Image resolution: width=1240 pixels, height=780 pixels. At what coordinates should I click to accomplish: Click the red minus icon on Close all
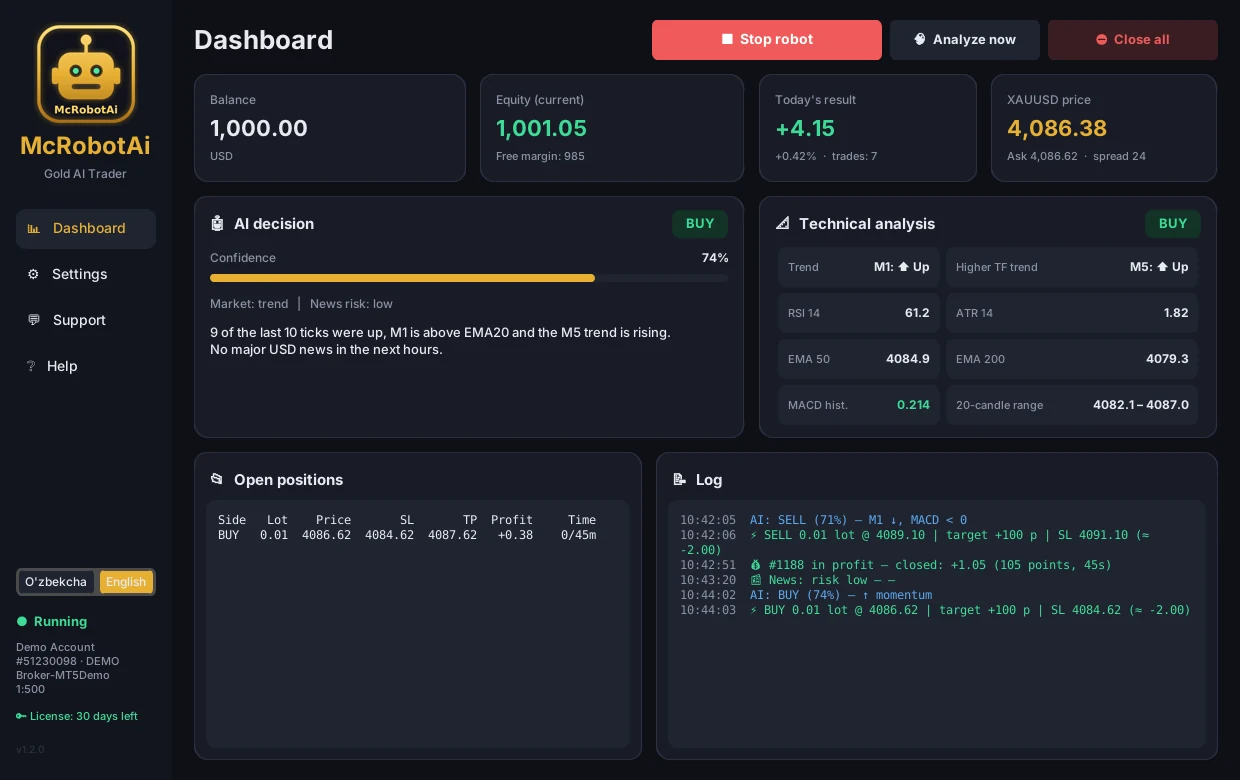coord(1102,40)
